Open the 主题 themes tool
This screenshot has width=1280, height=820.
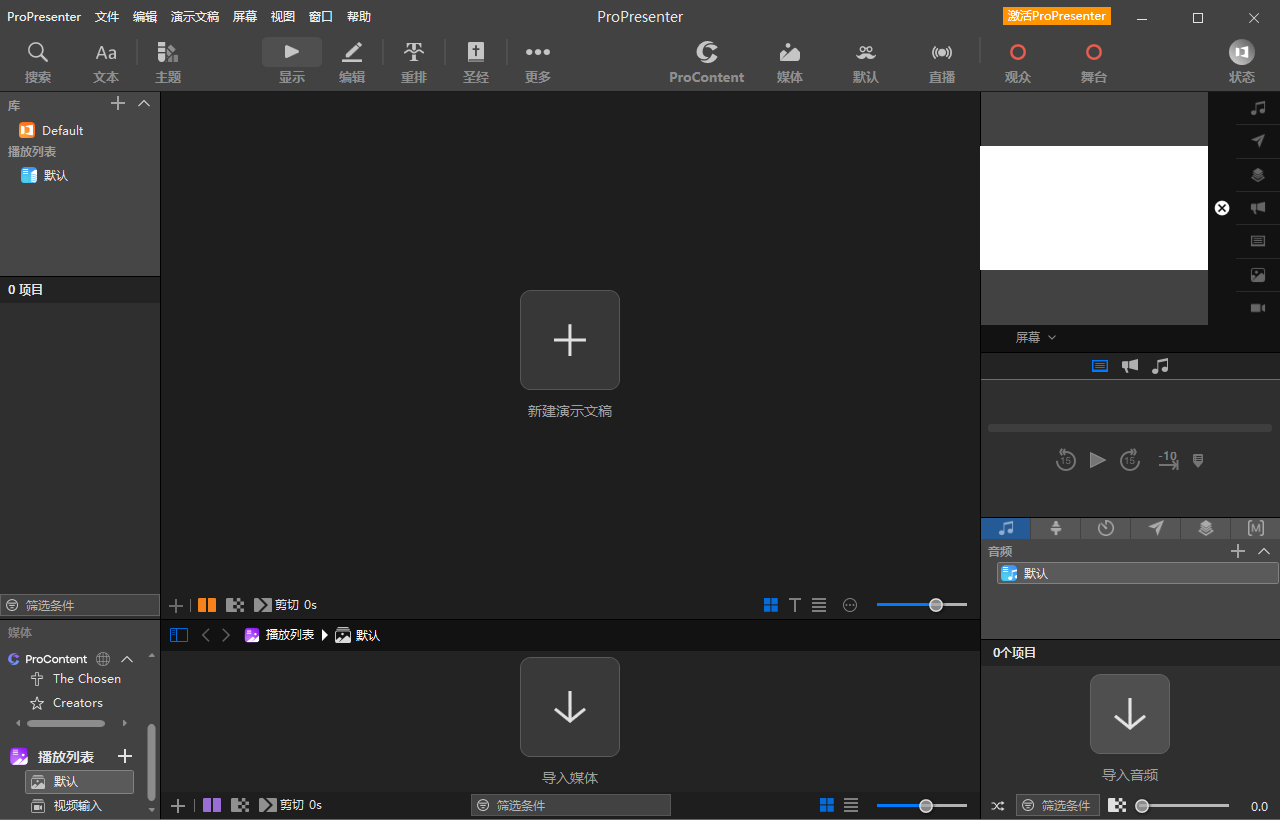(x=168, y=62)
